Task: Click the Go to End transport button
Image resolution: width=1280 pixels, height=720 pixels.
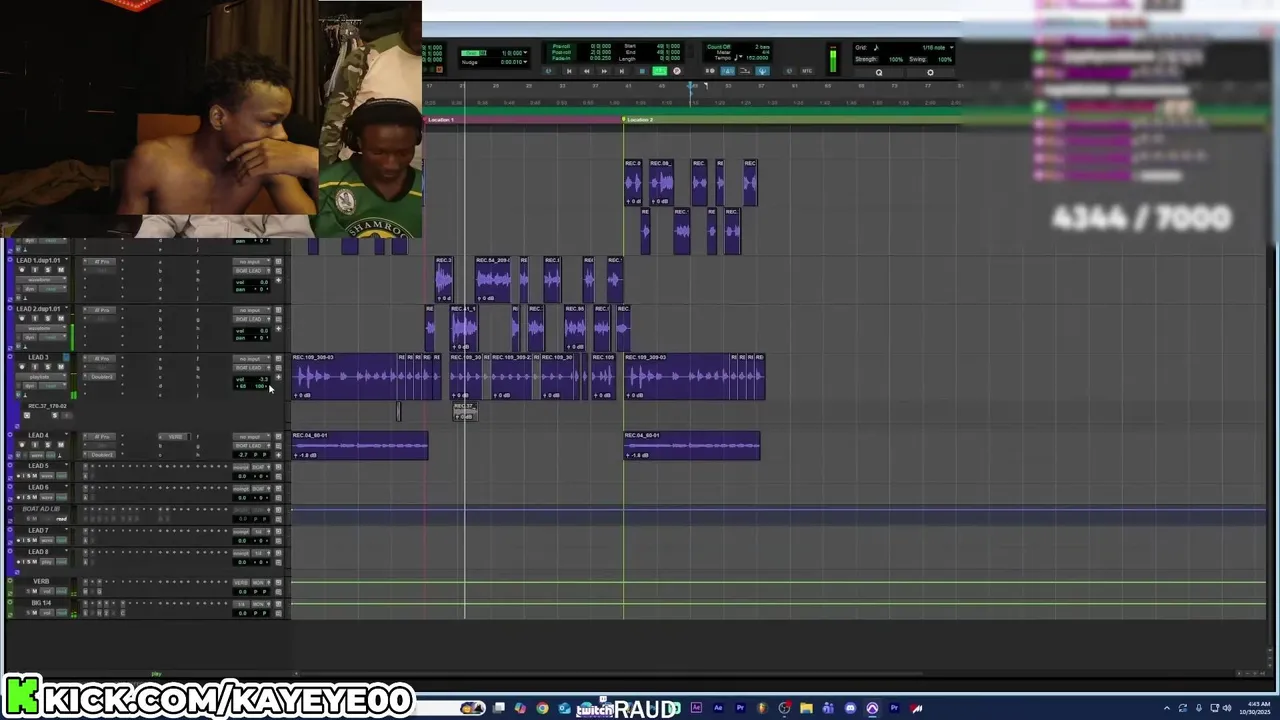Action: [x=622, y=71]
